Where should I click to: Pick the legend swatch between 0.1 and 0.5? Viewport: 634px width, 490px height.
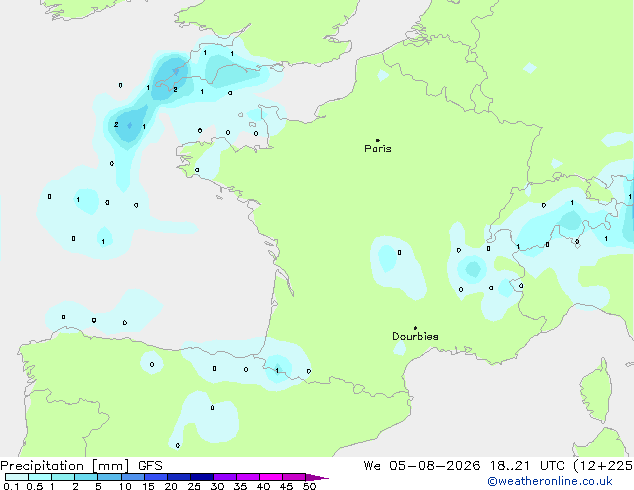point(17,477)
